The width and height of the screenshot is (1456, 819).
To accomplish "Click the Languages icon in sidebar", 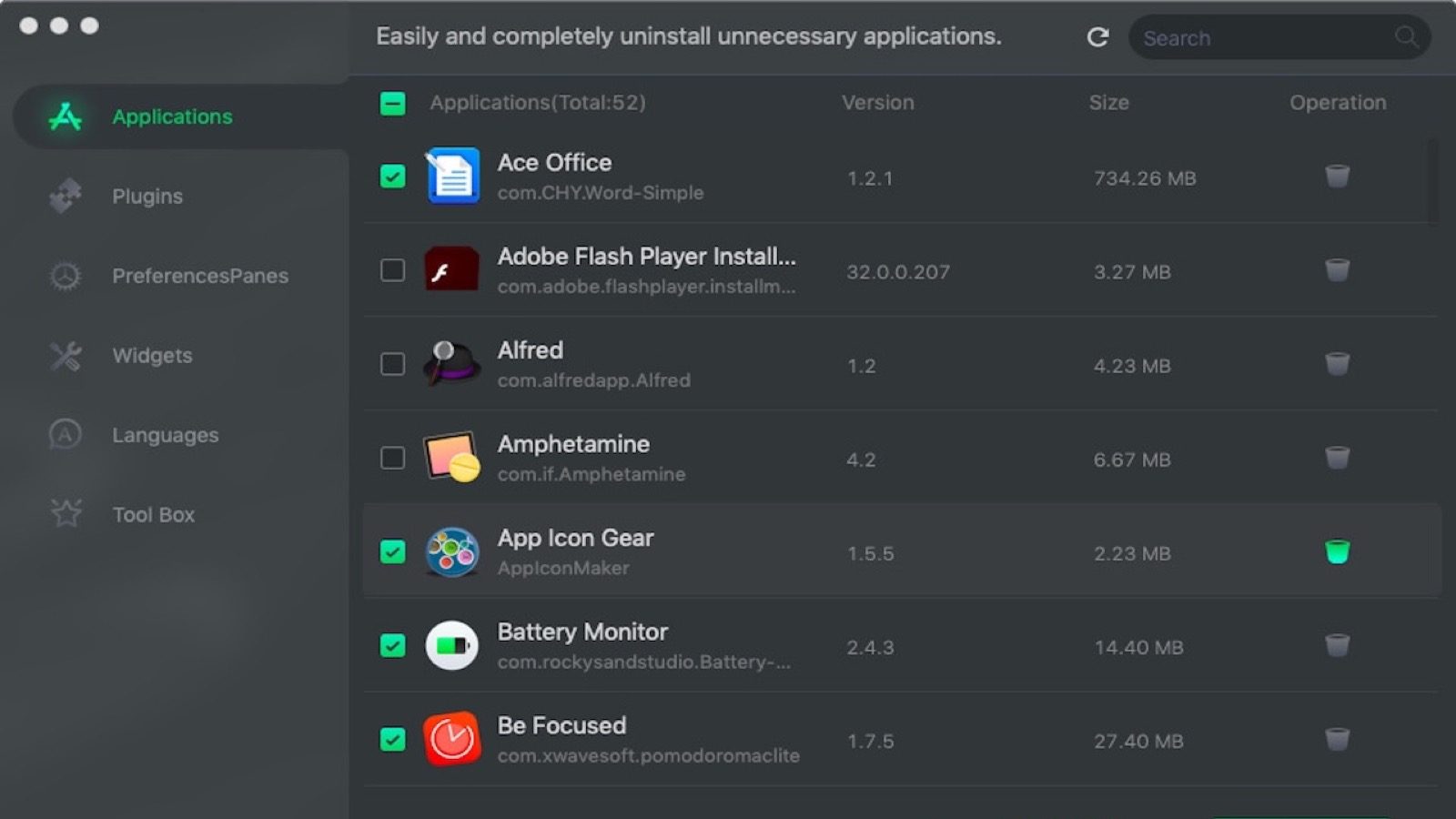I will point(66,435).
